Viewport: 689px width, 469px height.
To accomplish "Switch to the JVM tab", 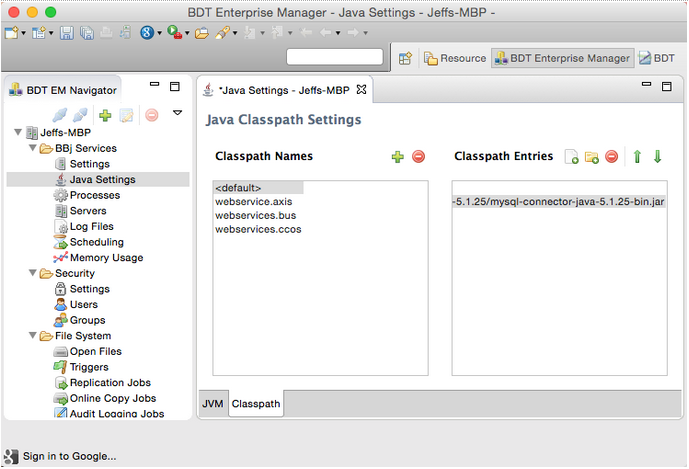I will click(x=213, y=404).
